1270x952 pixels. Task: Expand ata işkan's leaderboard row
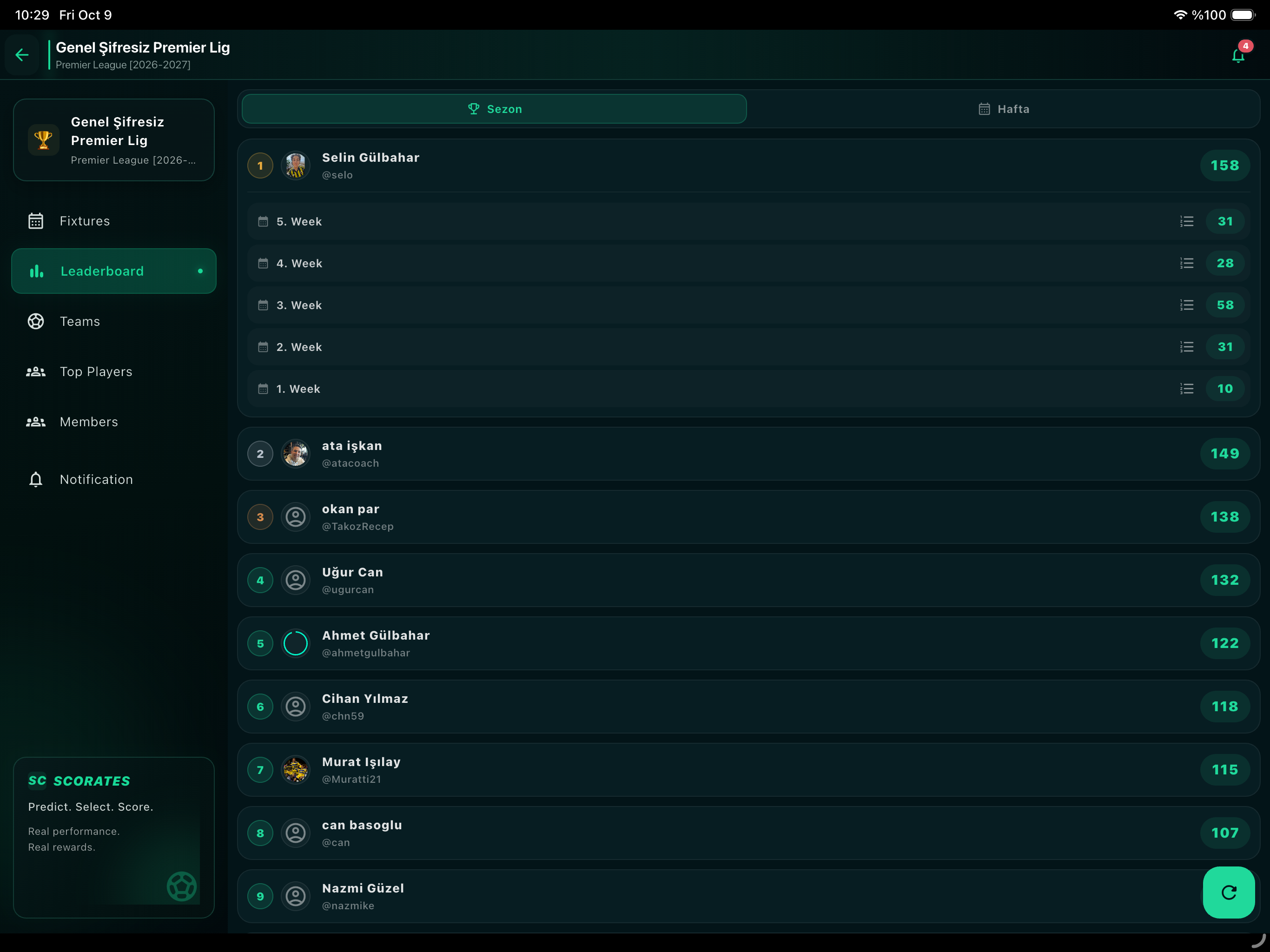[749, 454]
